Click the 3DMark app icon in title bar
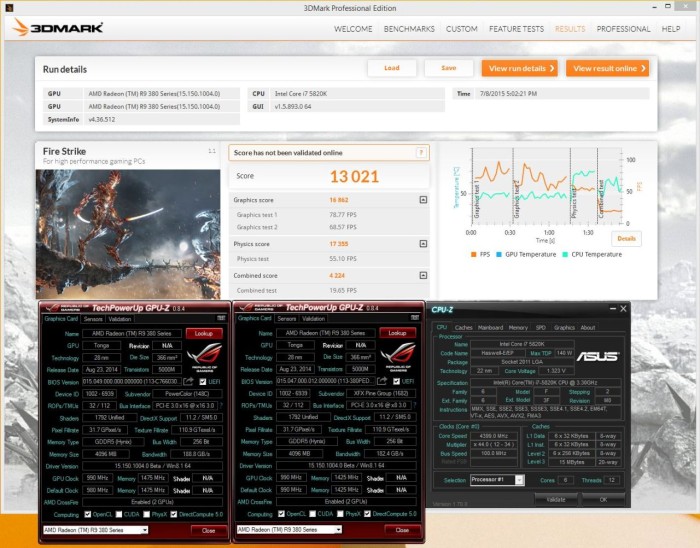 pyautogui.click(x=9, y=8)
